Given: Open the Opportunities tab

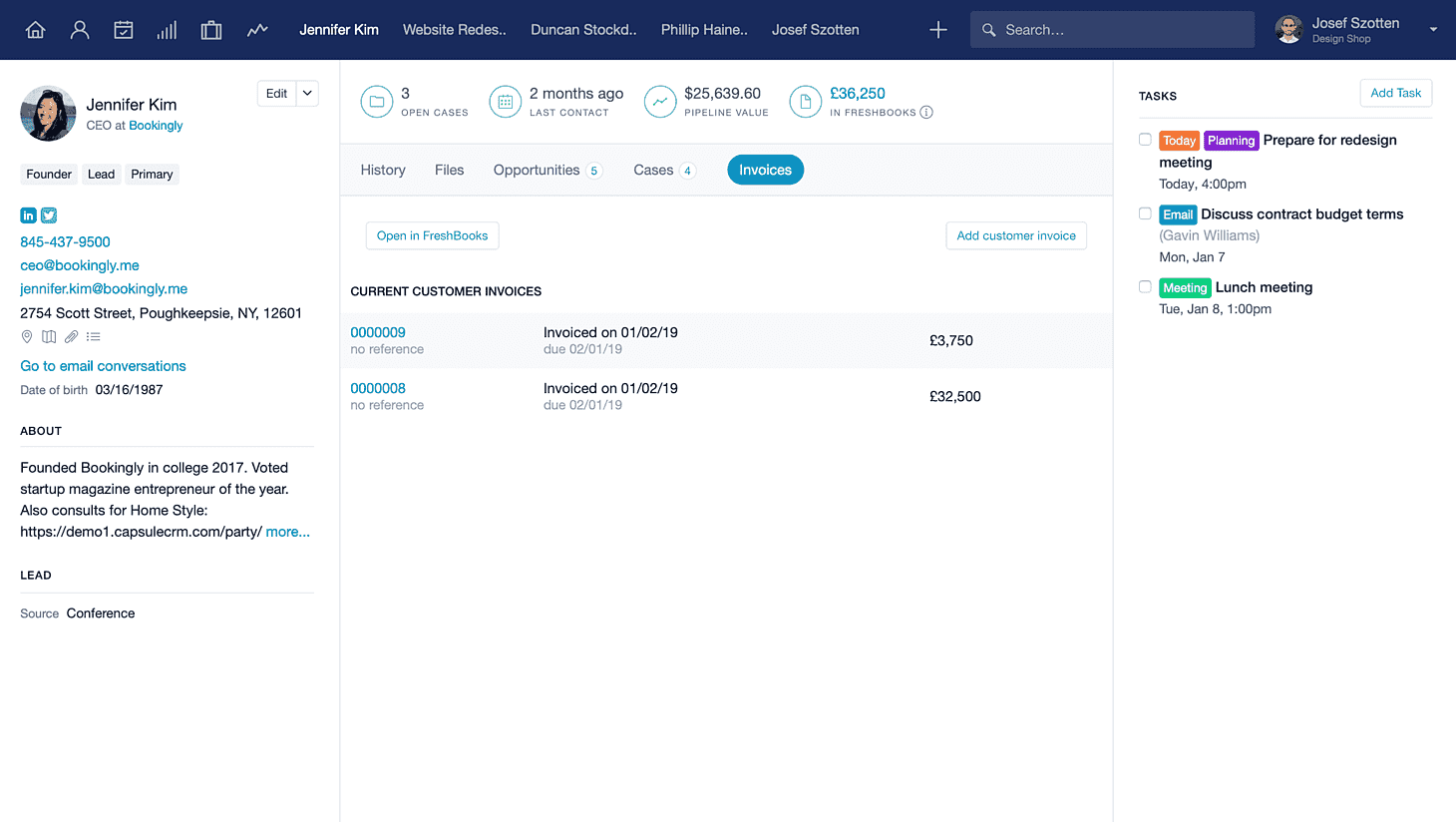Looking at the screenshot, I should coord(547,171).
